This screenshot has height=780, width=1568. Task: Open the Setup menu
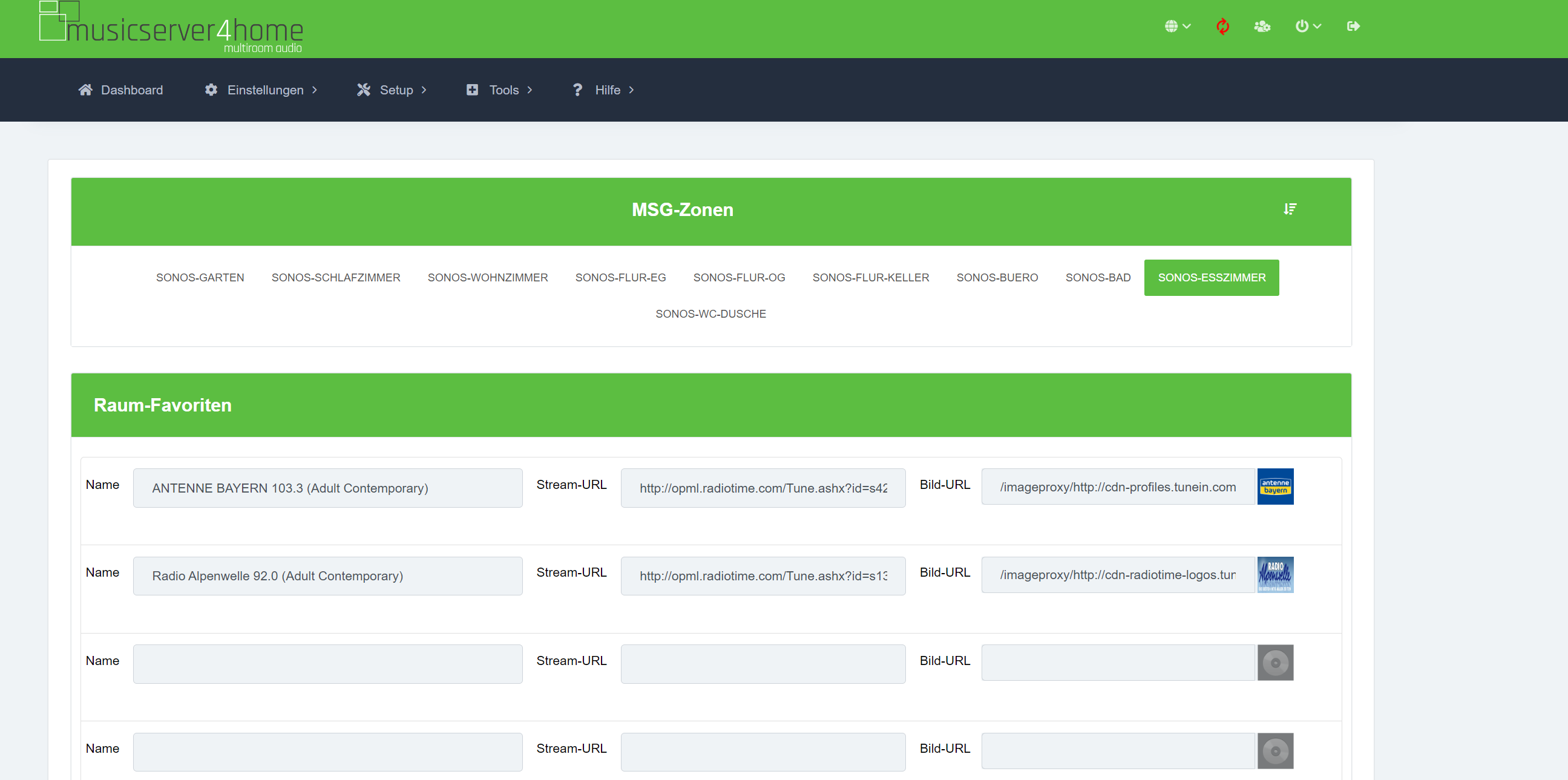[392, 90]
